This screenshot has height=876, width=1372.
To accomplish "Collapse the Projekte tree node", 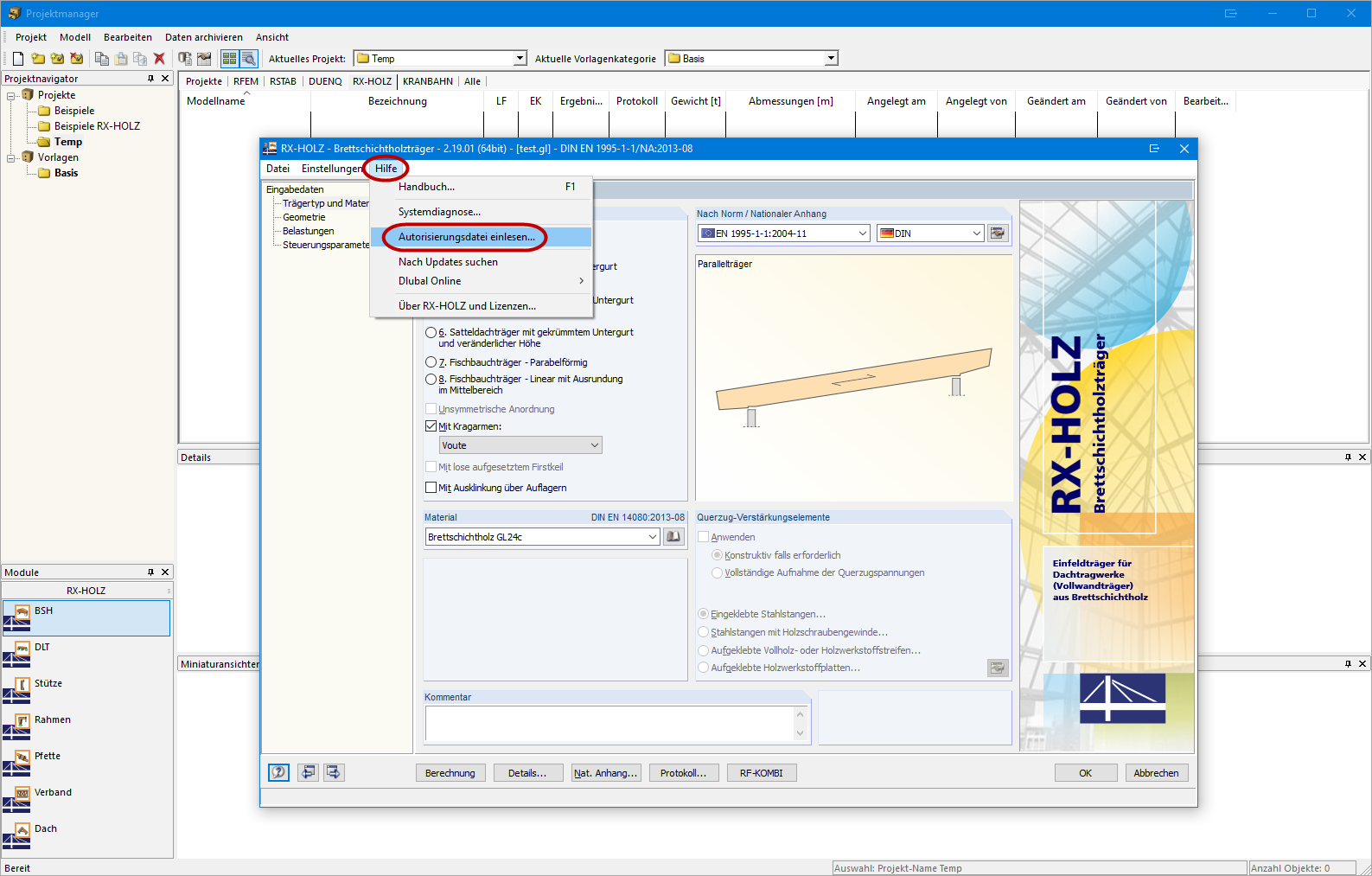I will (x=11, y=95).
